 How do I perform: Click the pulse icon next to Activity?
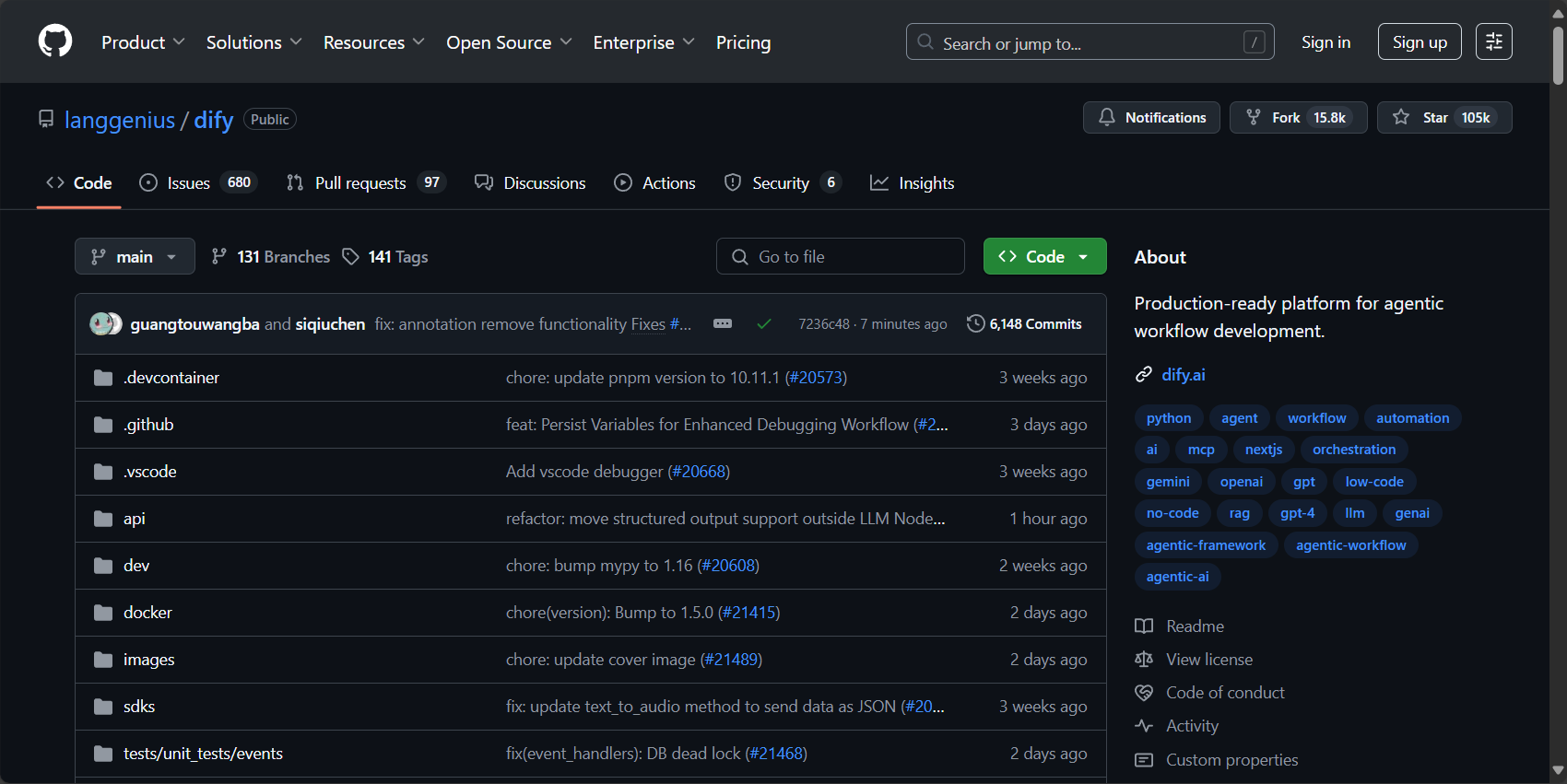point(1144,725)
